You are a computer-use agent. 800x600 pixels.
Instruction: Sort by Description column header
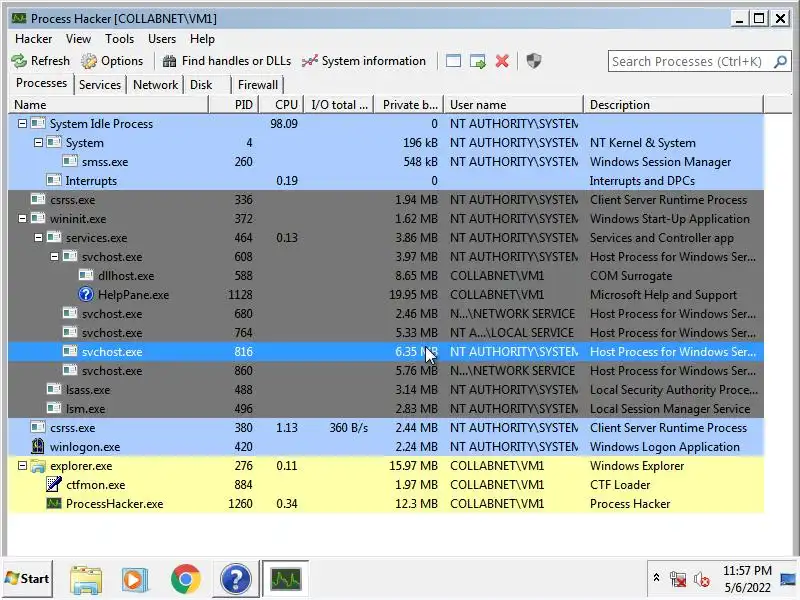673,105
